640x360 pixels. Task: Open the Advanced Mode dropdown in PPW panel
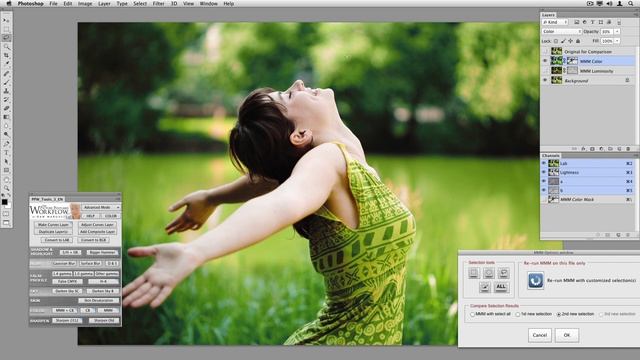[x=101, y=207]
